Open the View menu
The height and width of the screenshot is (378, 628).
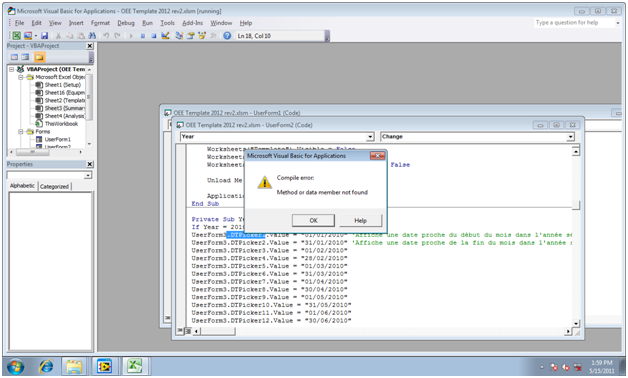click(x=55, y=23)
